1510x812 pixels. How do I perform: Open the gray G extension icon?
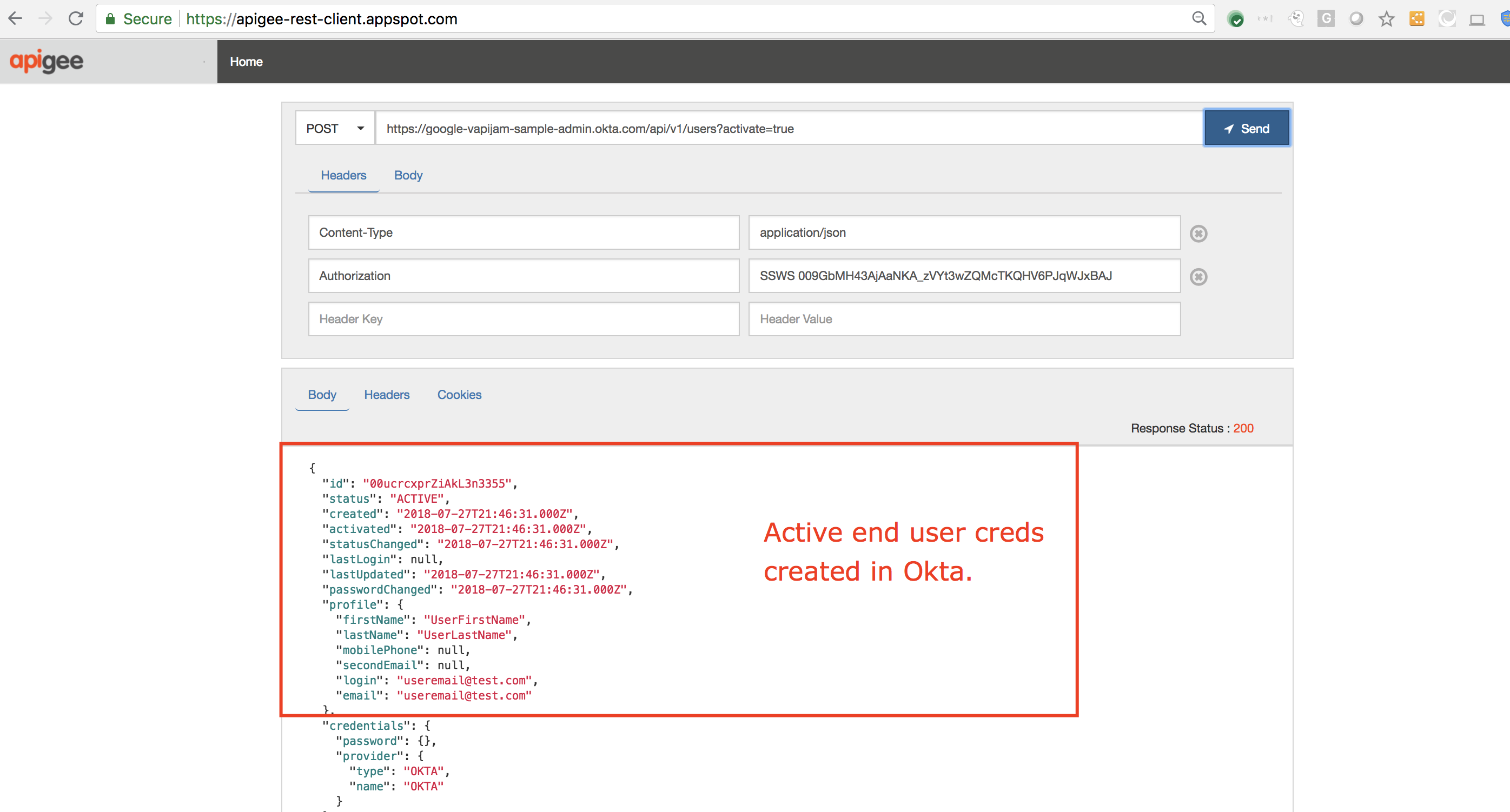point(1326,19)
